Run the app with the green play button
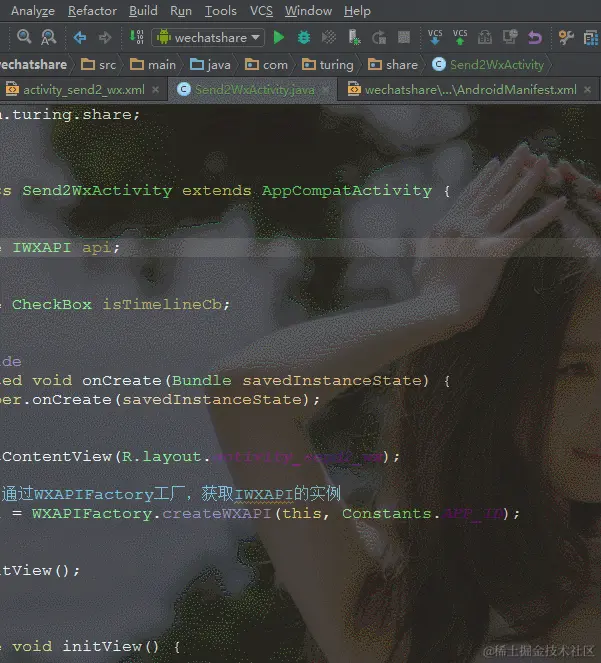This screenshot has width=601, height=663. tap(279, 38)
